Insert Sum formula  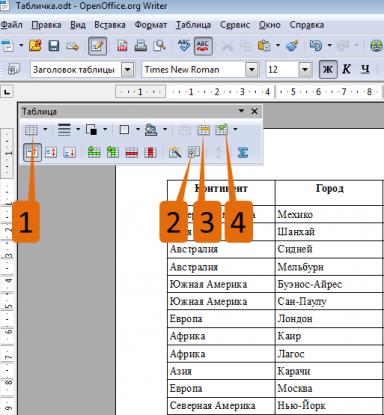point(243,153)
